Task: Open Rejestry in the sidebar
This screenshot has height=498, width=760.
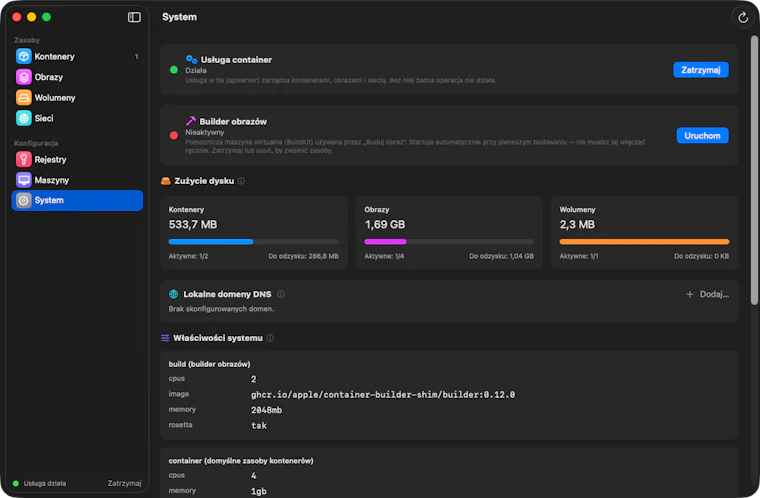Action: [77, 160]
